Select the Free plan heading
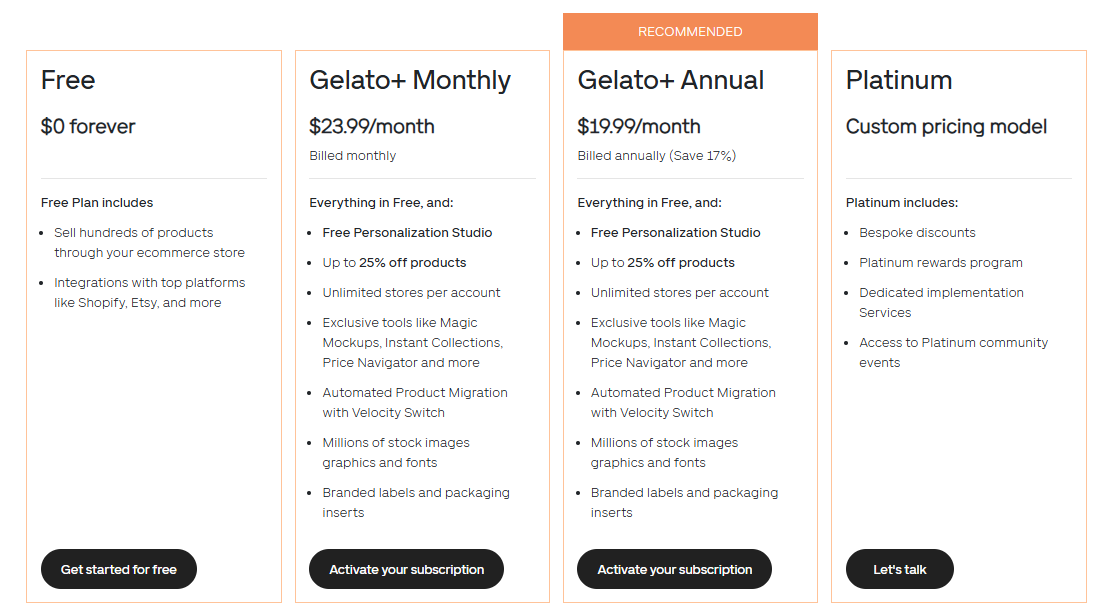Screen dimensions: 1100x609 point(68,80)
